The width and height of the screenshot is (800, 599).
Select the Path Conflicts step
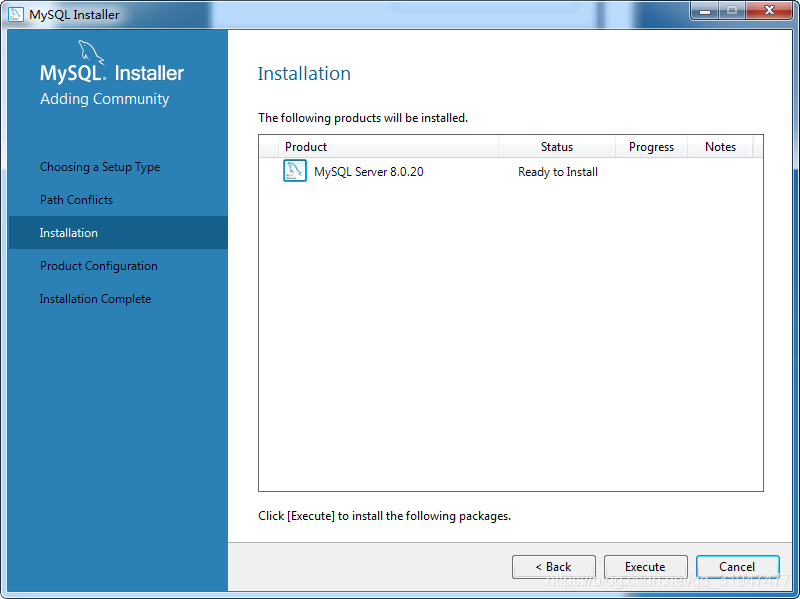pos(77,199)
